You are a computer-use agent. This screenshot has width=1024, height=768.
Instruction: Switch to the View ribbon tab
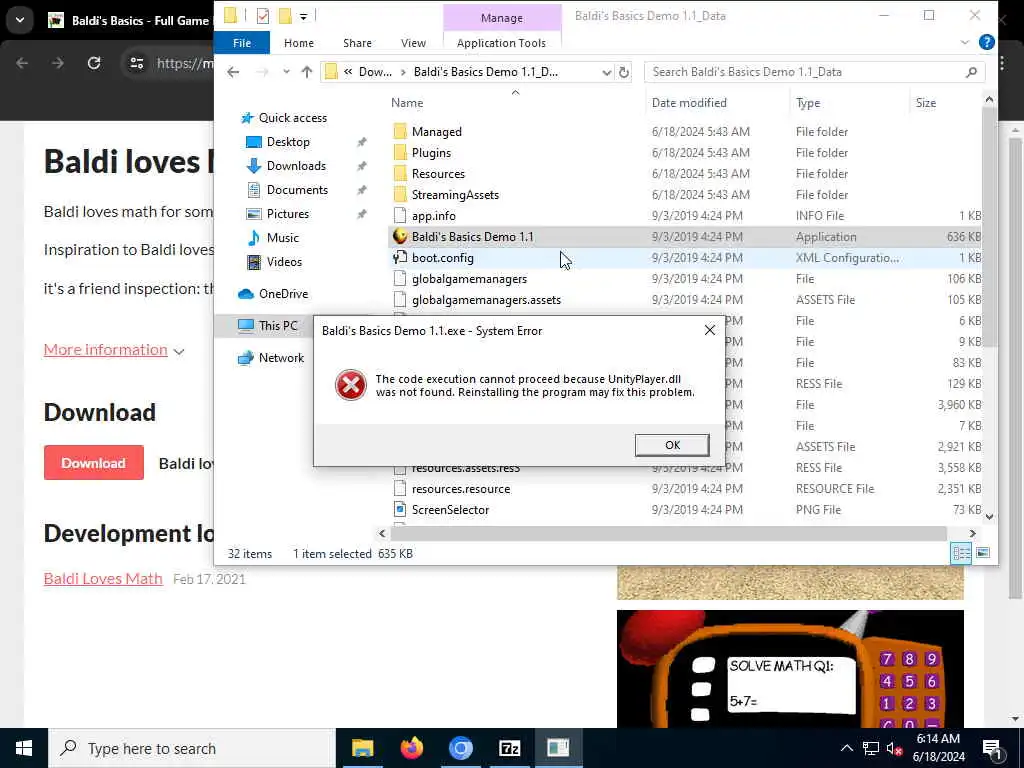pyautogui.click(x=413, y=42)
